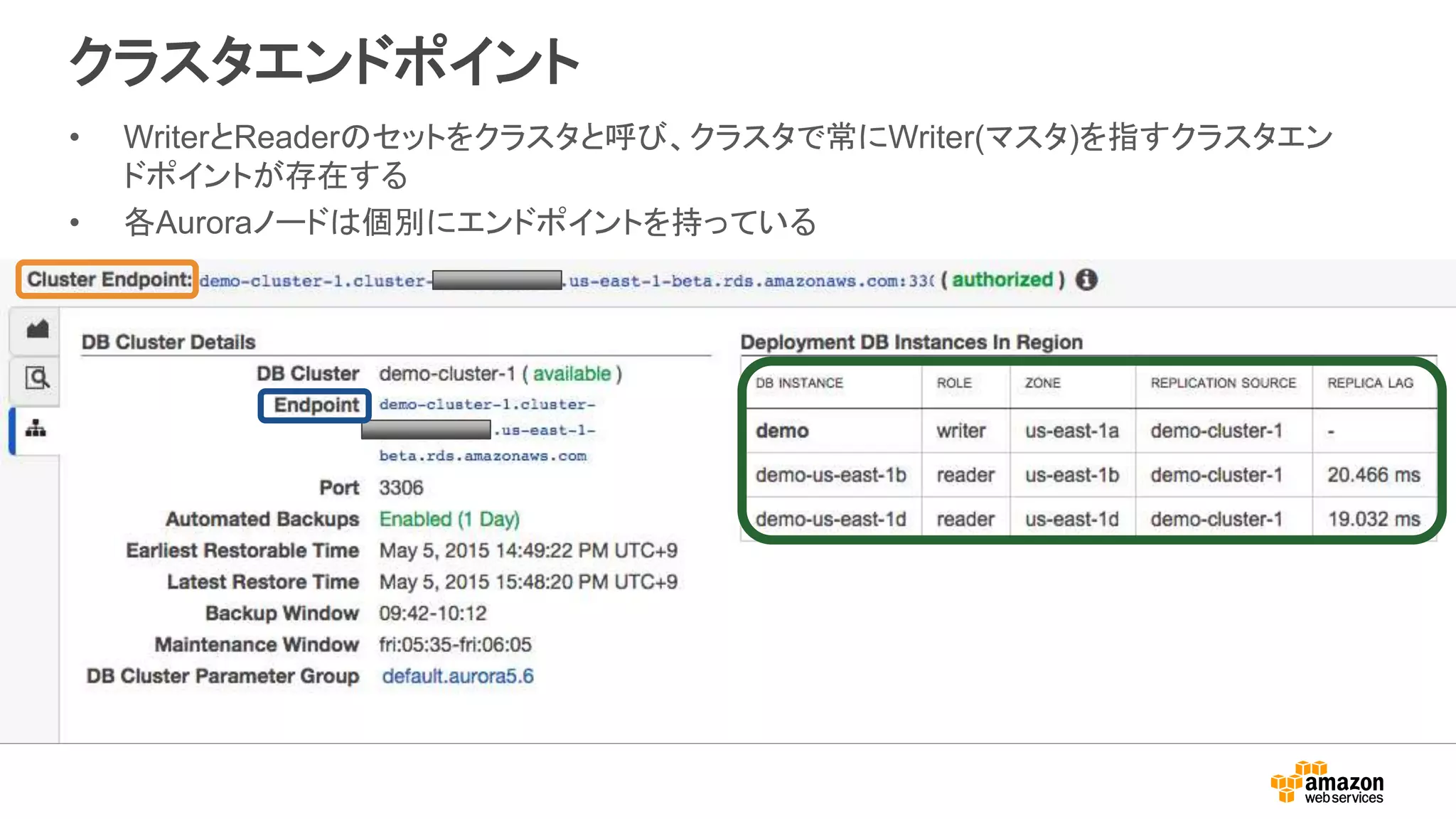Click the Endpoint field label
Screen dimensions: 1456x819
[316, 405]
